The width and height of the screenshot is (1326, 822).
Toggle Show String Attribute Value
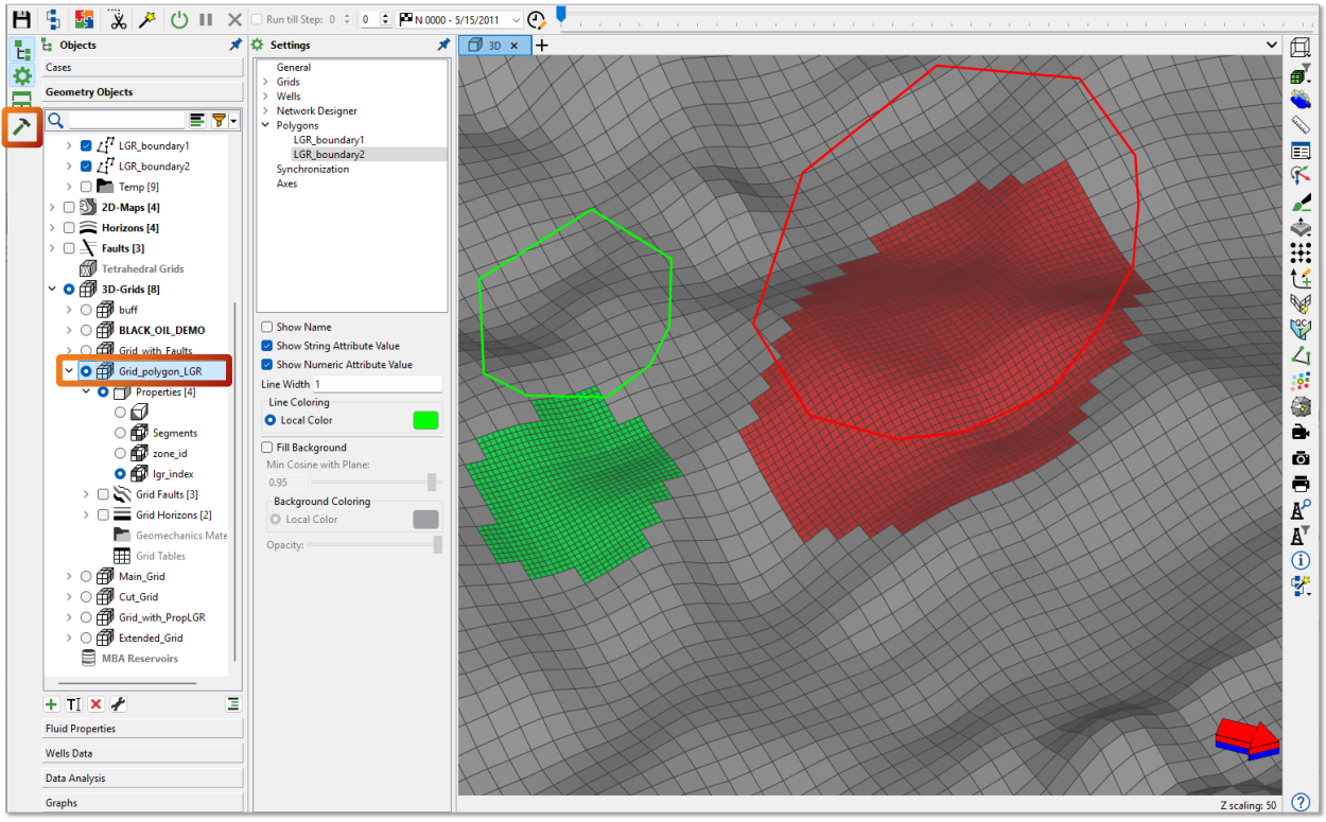(x=267, y=346)
